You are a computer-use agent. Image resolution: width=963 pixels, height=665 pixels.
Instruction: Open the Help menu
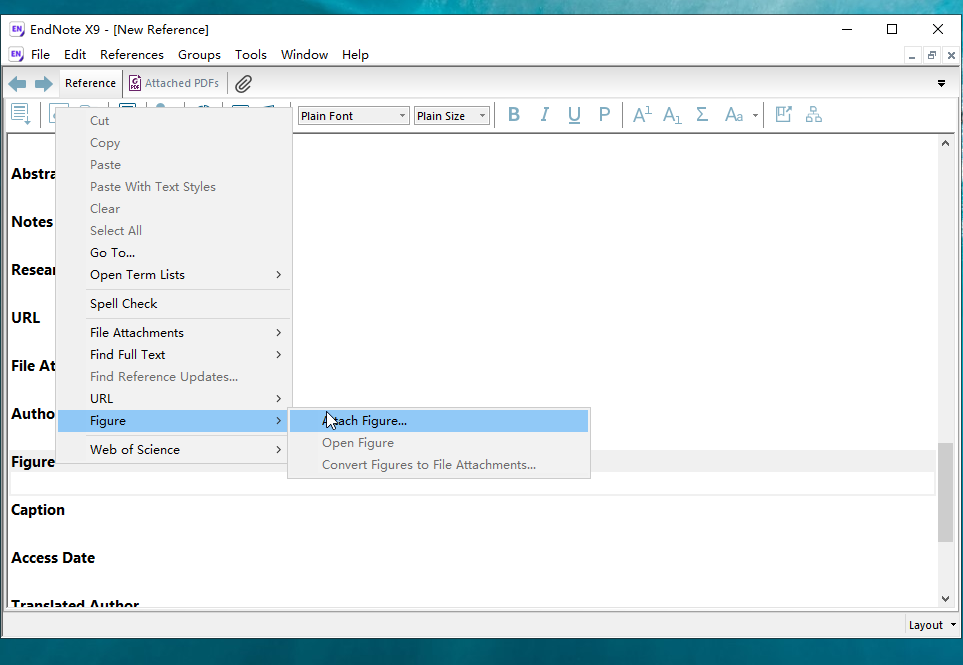(355, 55)
